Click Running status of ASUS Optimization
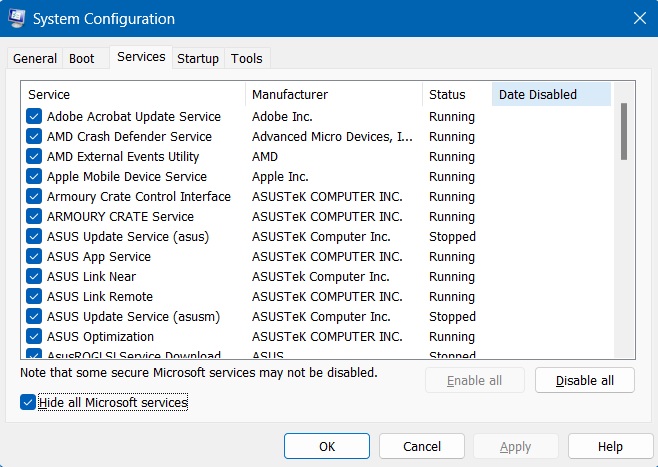This screenshot has height=467, width=658. [452, 337]
